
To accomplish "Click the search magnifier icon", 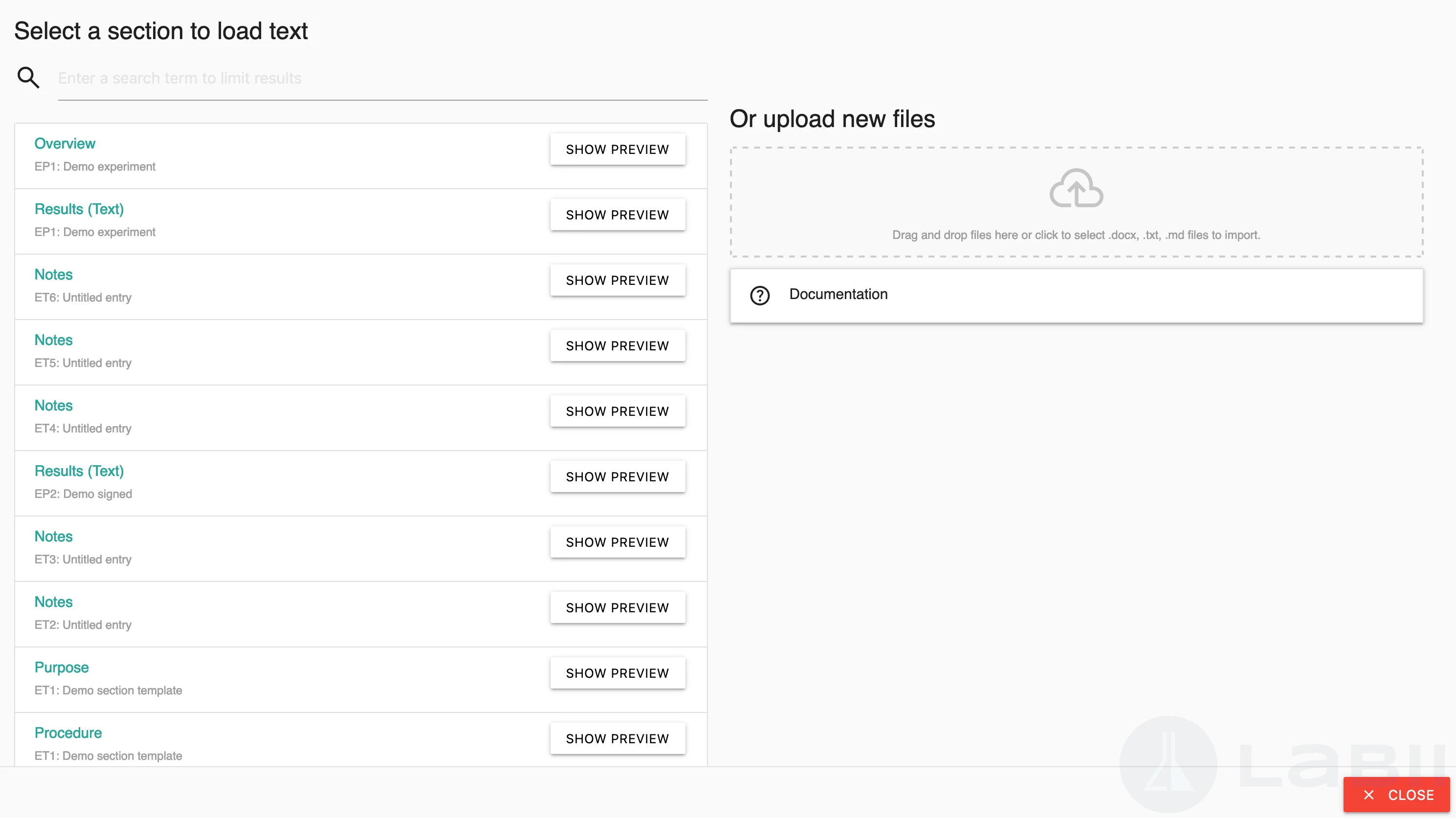I will pyautogui.click(x=28, y=77).
